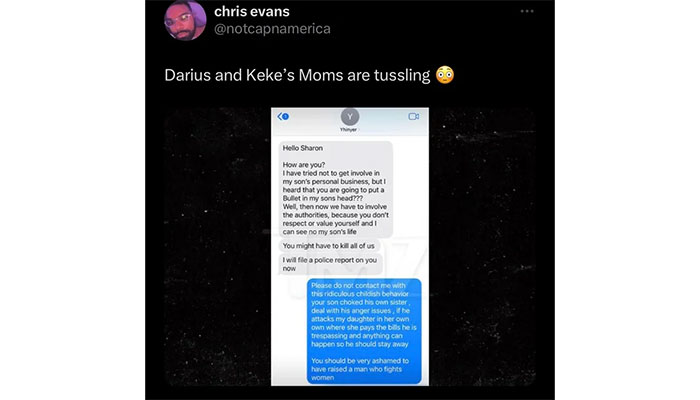The image size is (700, 400).
Task: Tap the video call camera icon
Action: [x=413, y=117]
